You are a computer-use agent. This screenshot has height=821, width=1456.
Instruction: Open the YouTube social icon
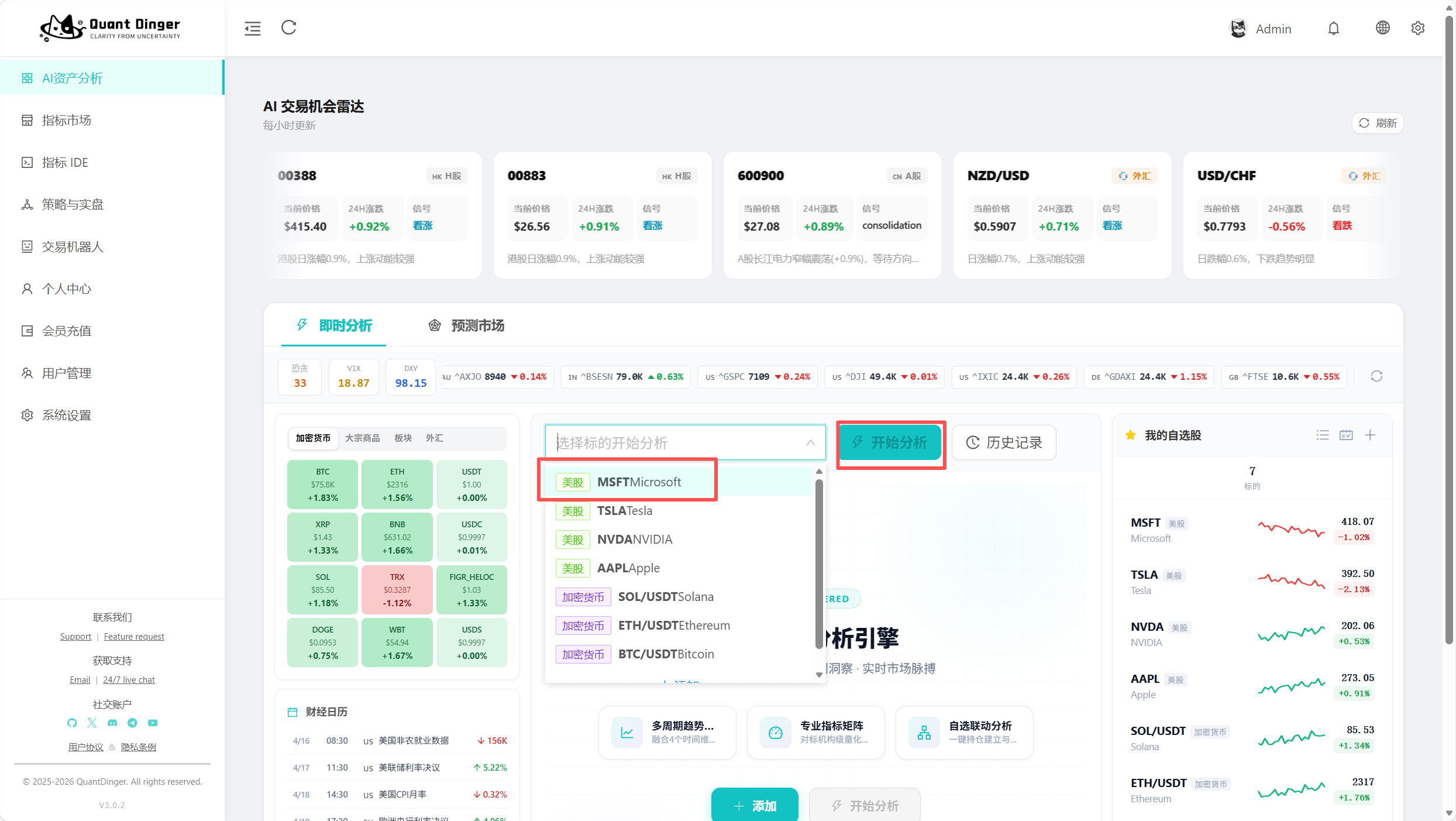(153, 723)
